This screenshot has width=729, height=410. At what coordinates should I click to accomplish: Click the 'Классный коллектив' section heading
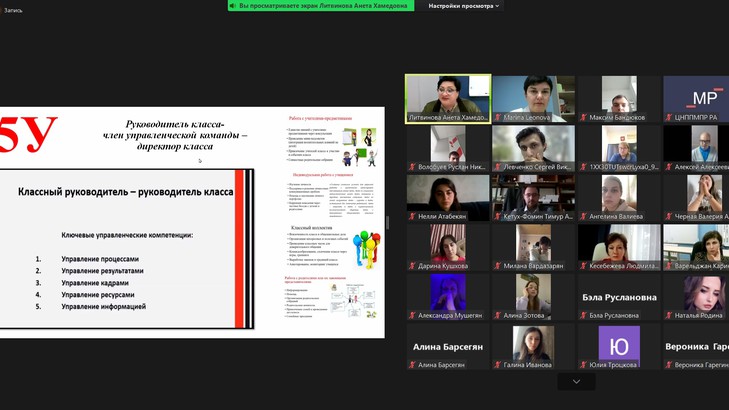pos(311,228)
